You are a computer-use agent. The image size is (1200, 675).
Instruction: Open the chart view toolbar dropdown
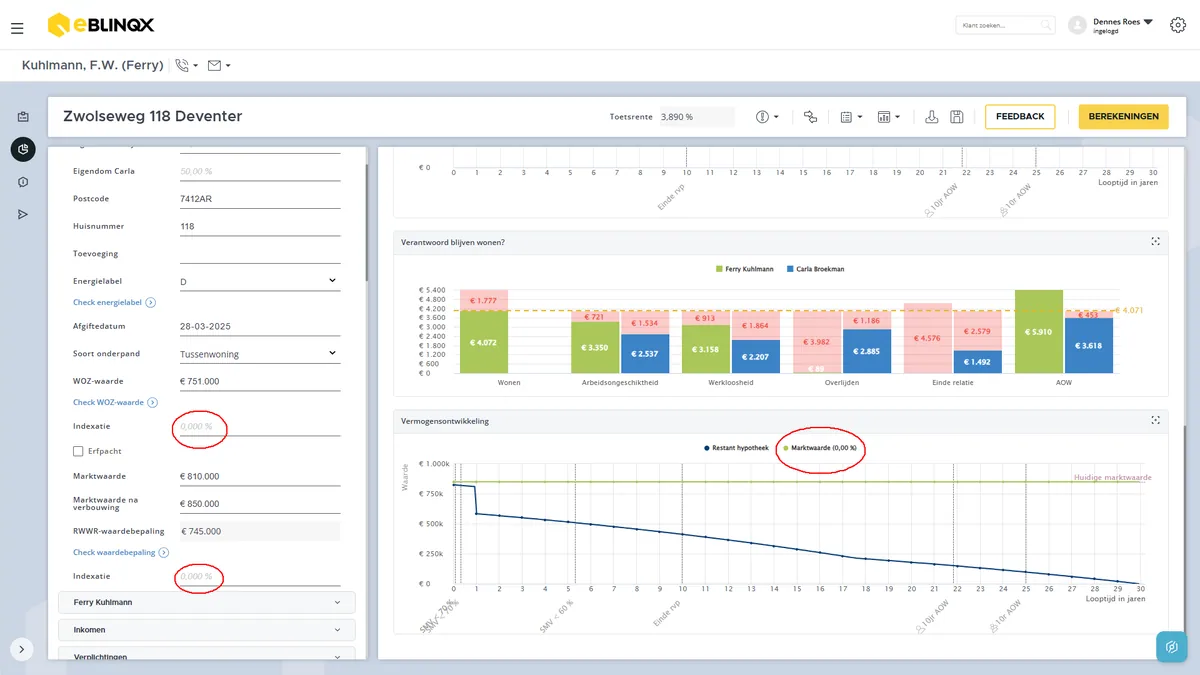888,117
